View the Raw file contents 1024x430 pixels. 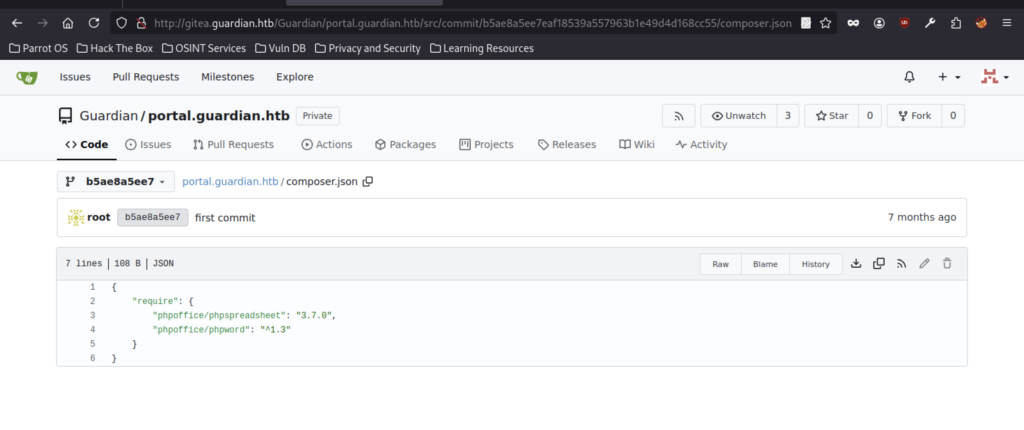coord(720,264)
